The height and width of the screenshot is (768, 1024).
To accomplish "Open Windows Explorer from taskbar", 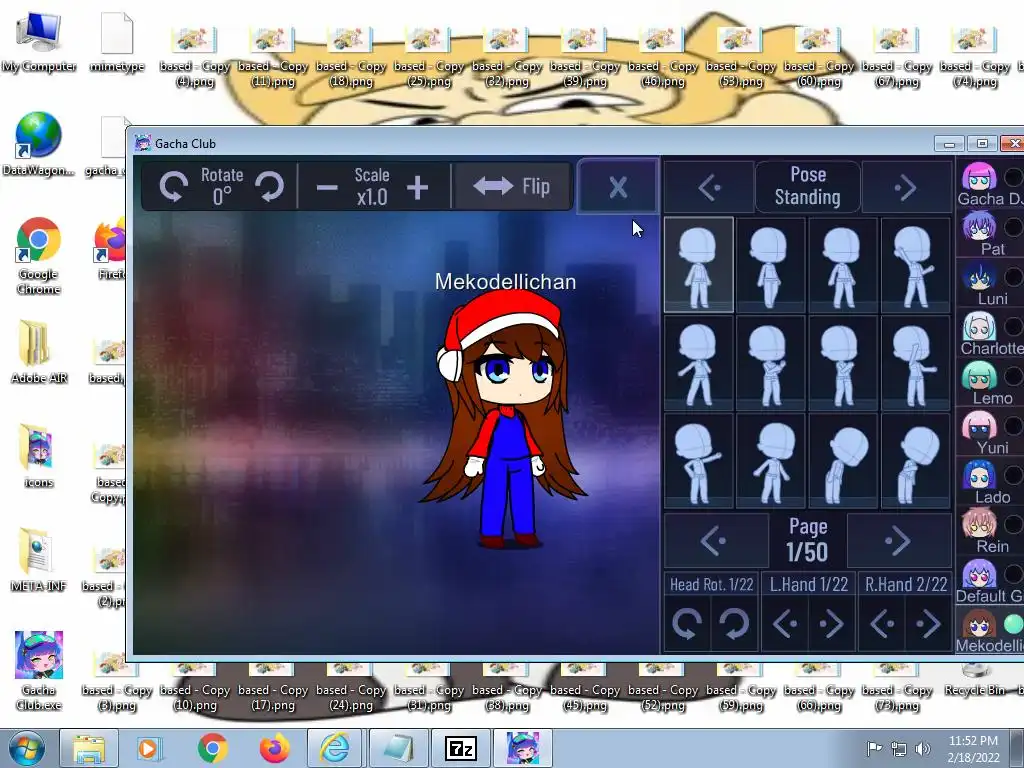I will (89, 748).
